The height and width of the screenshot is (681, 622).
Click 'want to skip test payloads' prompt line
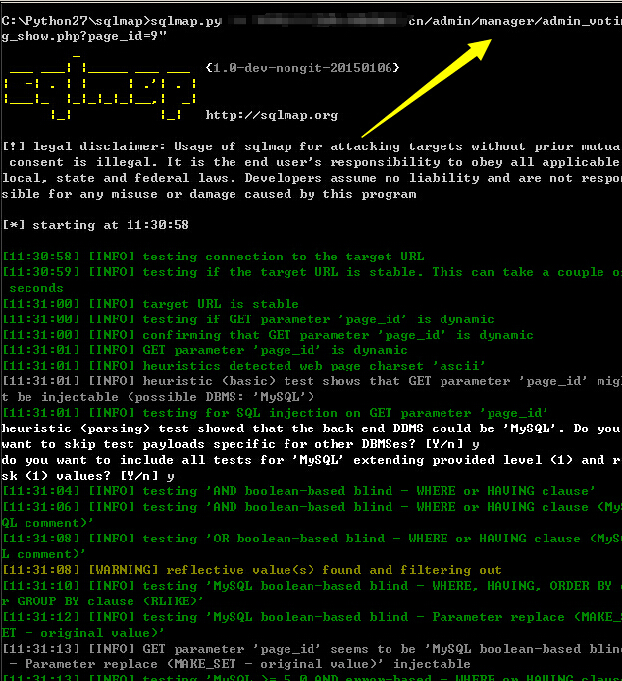[x=241, y=444]
